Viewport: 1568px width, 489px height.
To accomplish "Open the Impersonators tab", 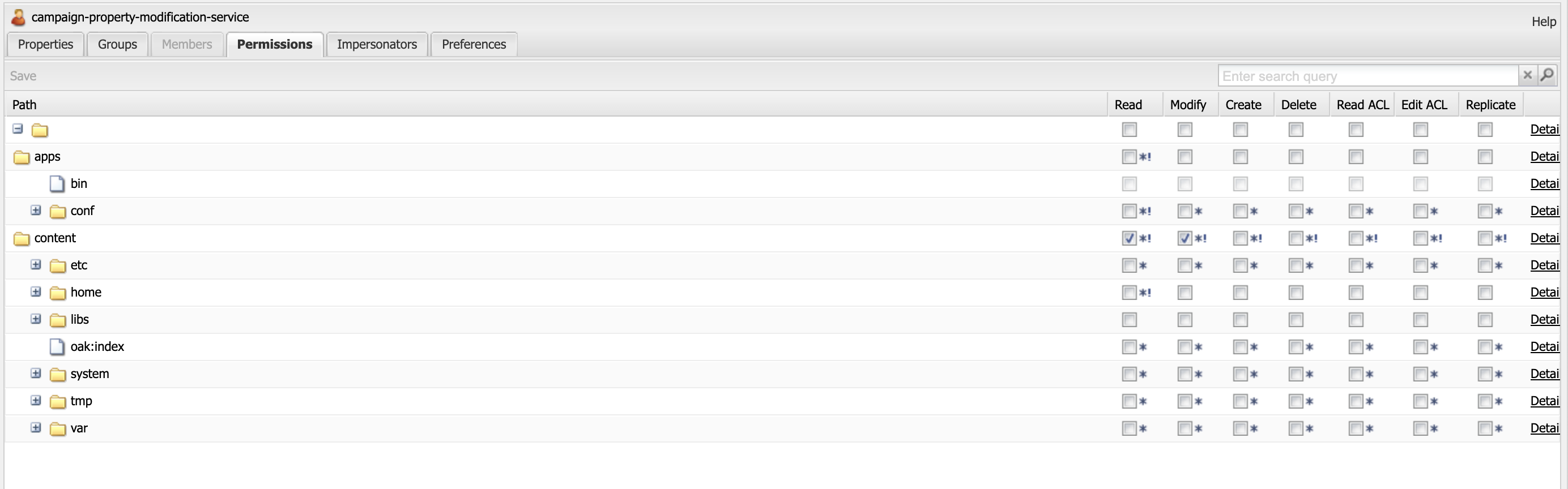I will [x=377, y=44].
